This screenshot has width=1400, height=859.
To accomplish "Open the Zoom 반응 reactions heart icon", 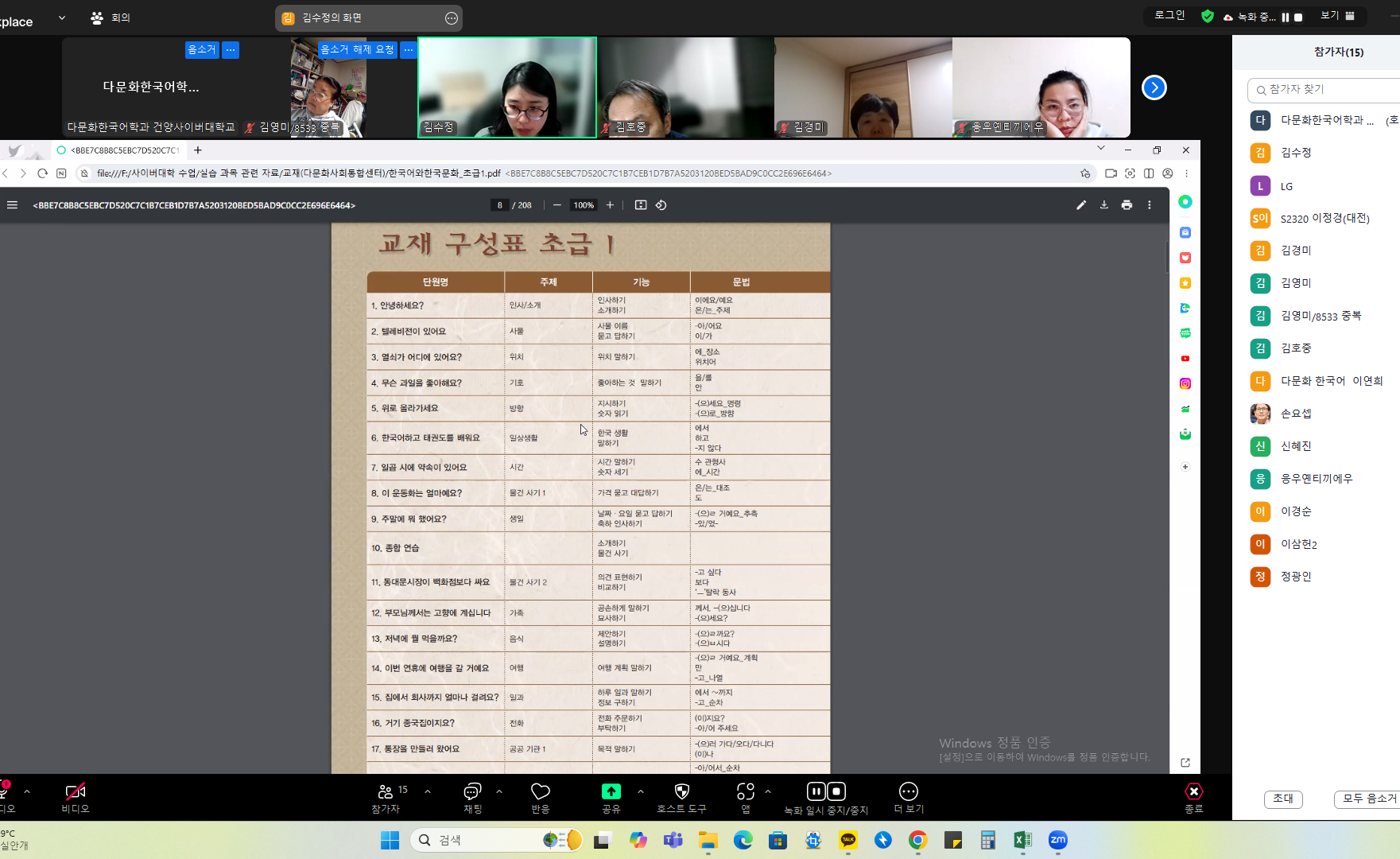I will point(541,791).
